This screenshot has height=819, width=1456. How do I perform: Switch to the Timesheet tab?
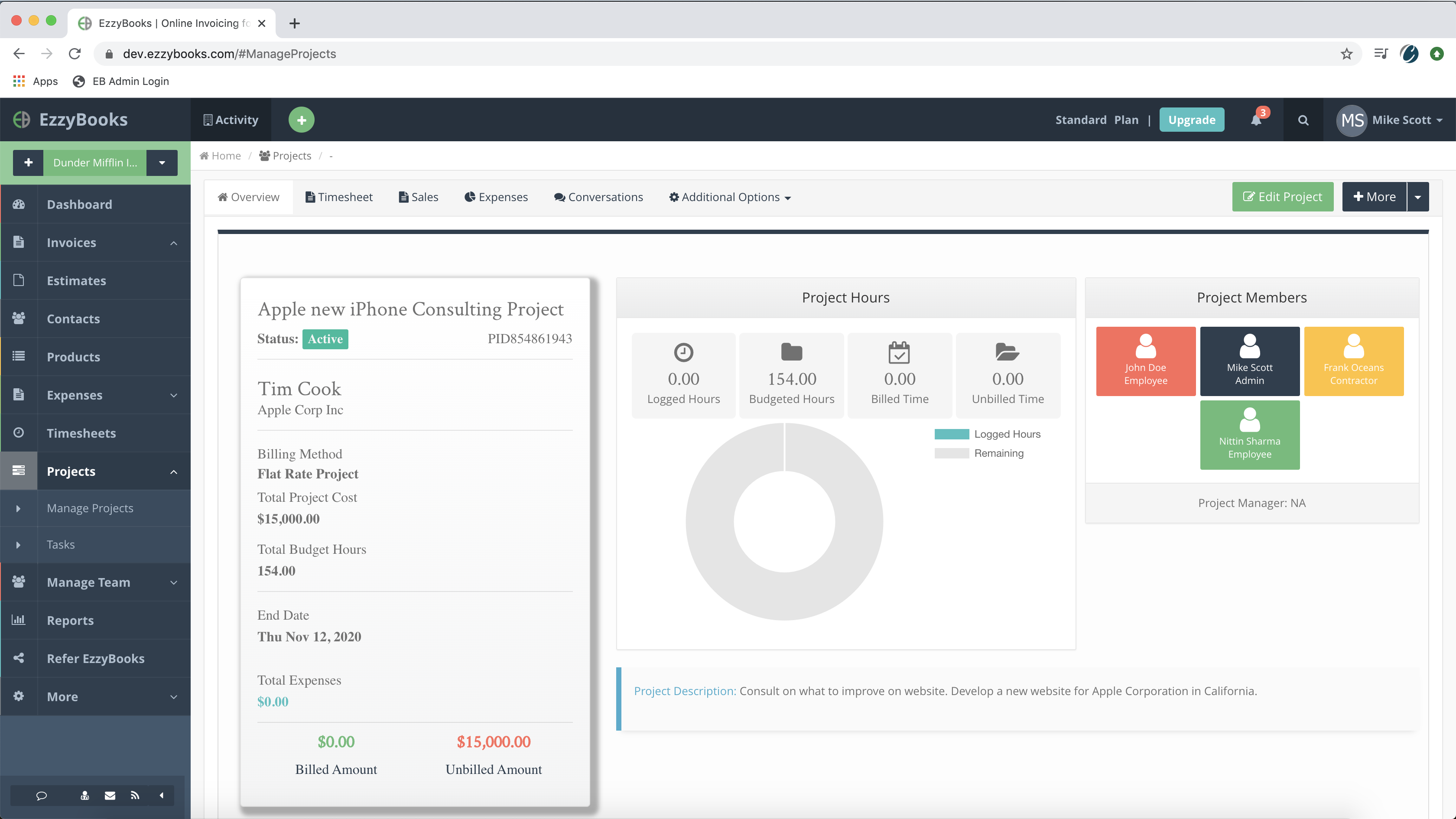point(338,197)
